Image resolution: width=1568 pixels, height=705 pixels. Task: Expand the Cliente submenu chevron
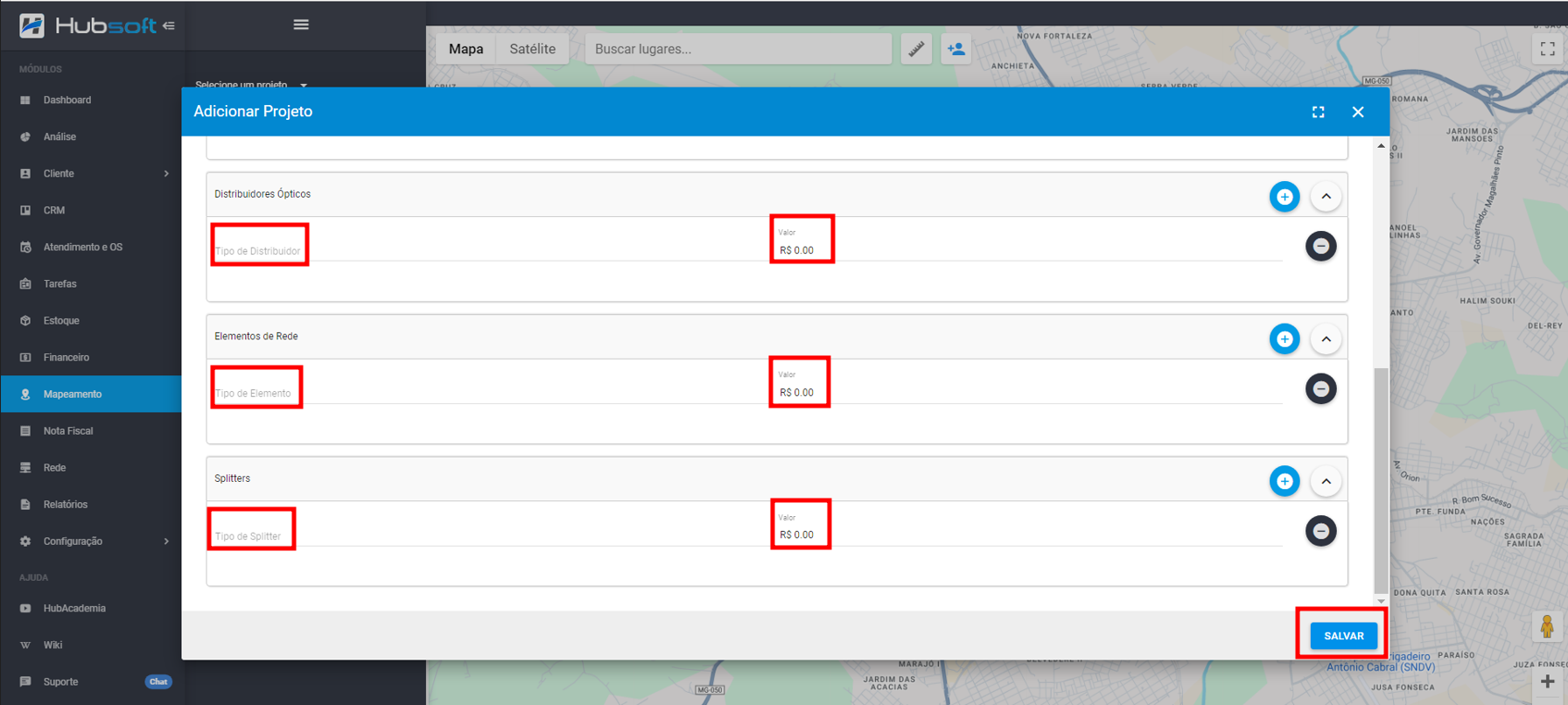click(x=166, y=173)
